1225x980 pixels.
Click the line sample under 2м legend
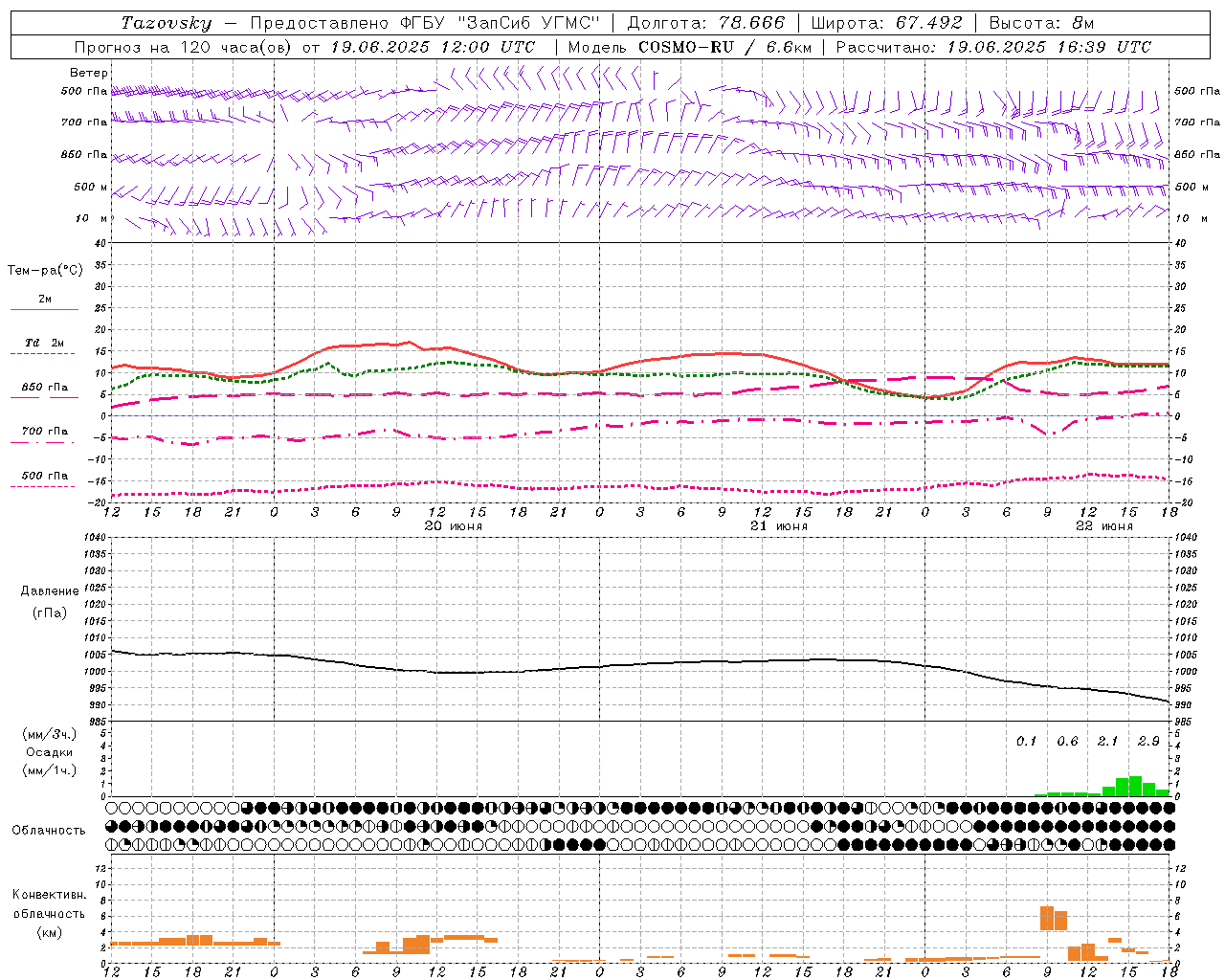coord(44,310)
